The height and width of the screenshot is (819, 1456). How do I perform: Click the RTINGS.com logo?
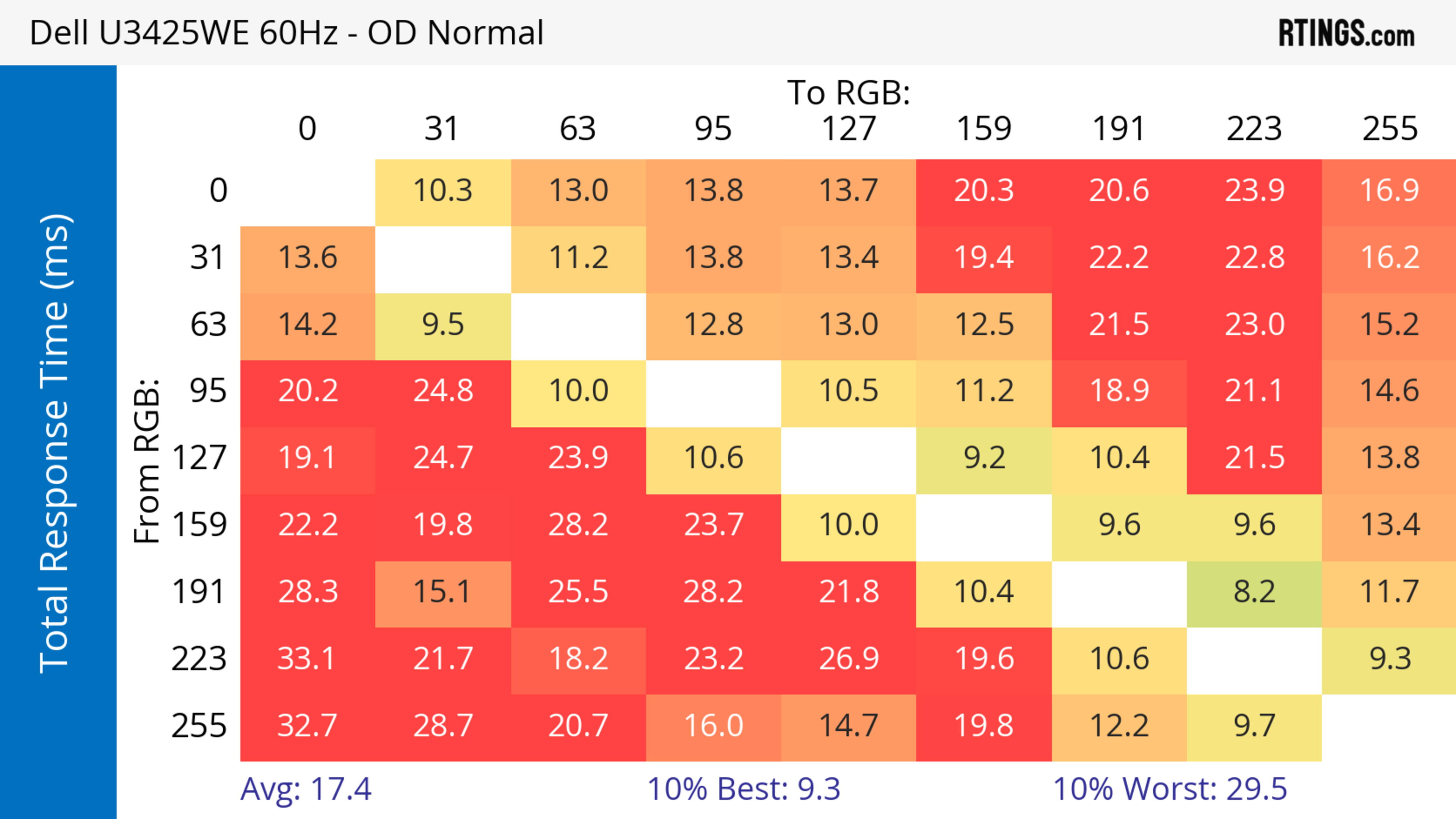click(x=1346, y=33)
